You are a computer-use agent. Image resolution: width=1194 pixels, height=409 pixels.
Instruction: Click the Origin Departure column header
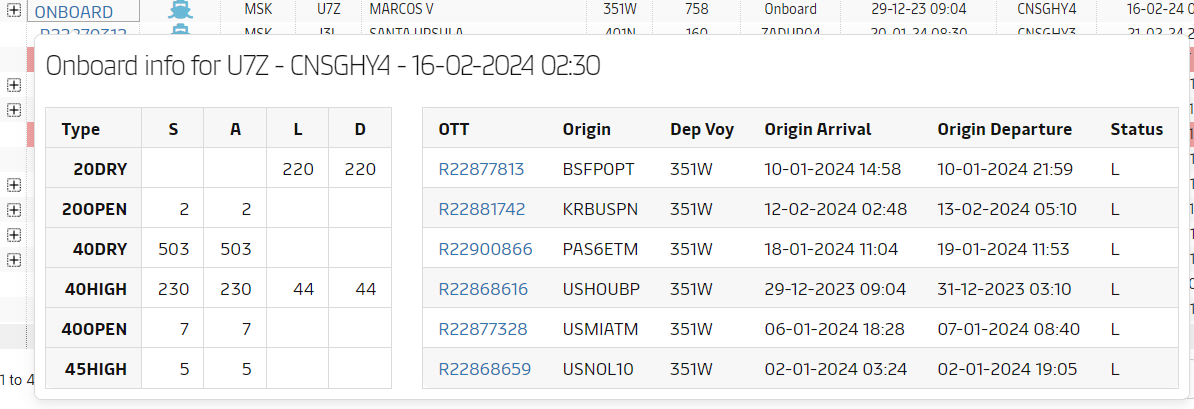(x=1004, y=129)
